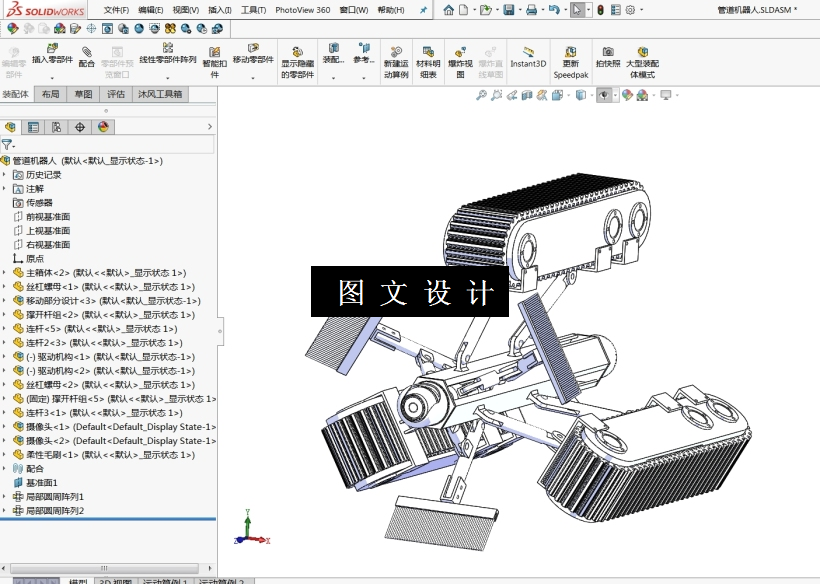Expand the 历史记录 node
Image resolution: width=820 pixels, height=584 pixels.
click(5, 175)
